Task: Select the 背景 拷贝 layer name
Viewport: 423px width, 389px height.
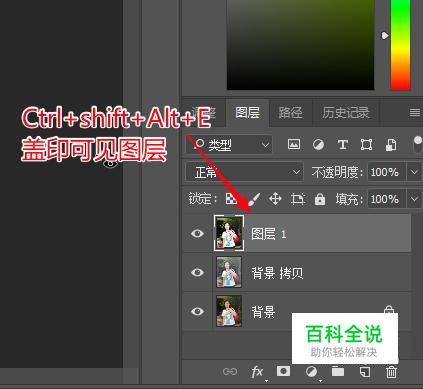Action: (x=277, y=273)
